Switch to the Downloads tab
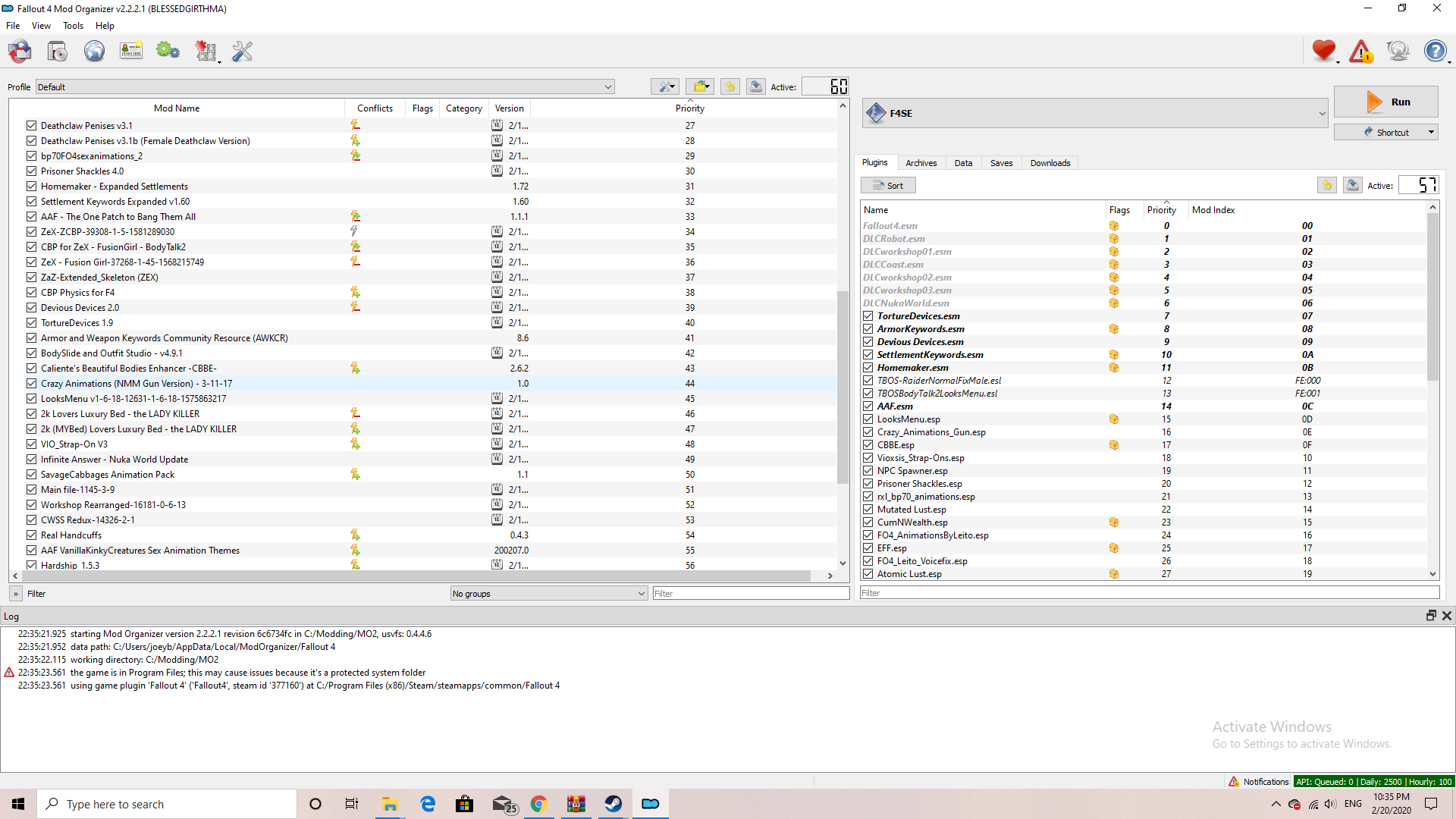The image size is (1456, 819). pyautogui.click(x=1050, y=163)
